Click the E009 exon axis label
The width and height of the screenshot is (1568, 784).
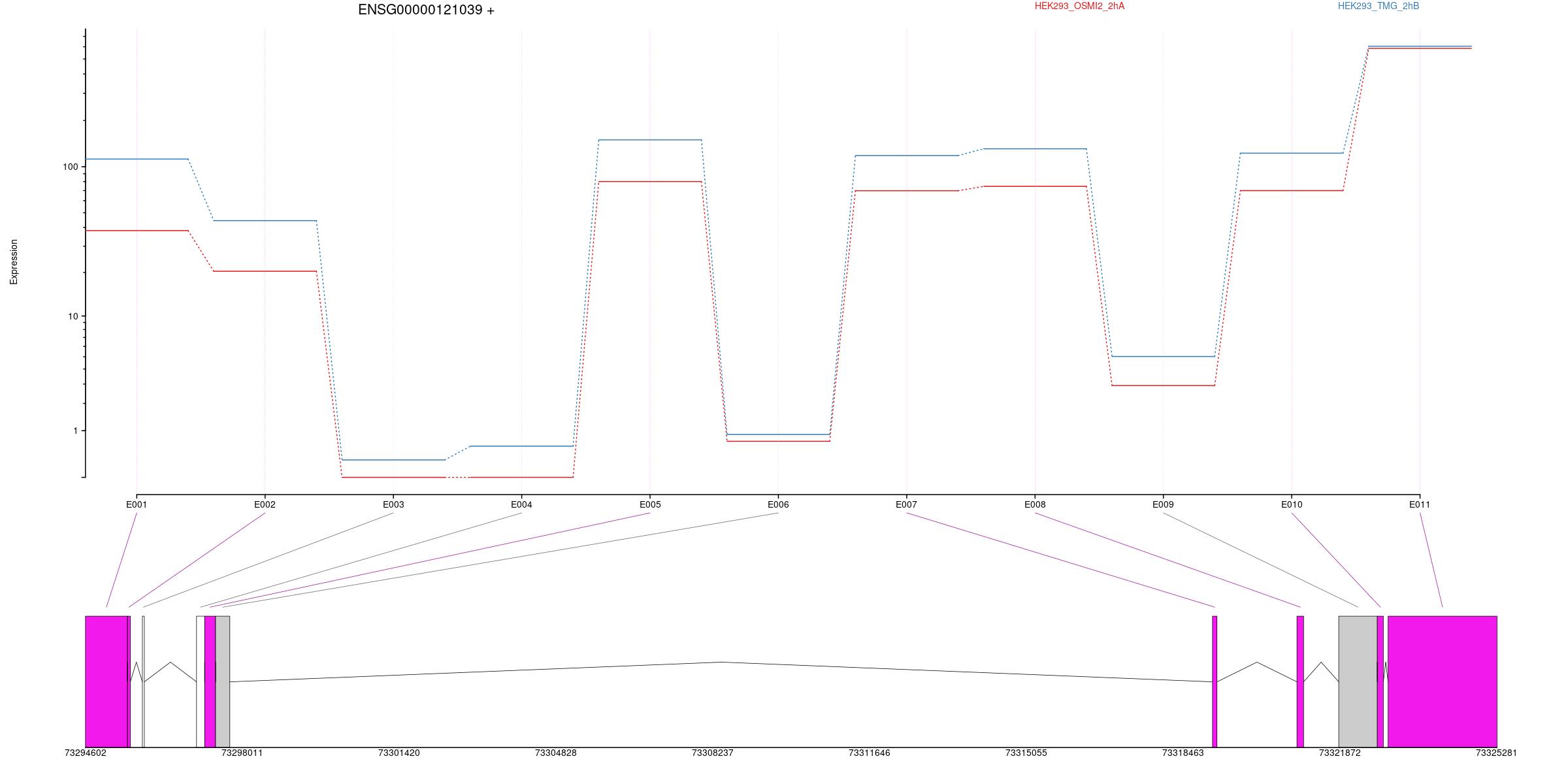coord(1163,504)
